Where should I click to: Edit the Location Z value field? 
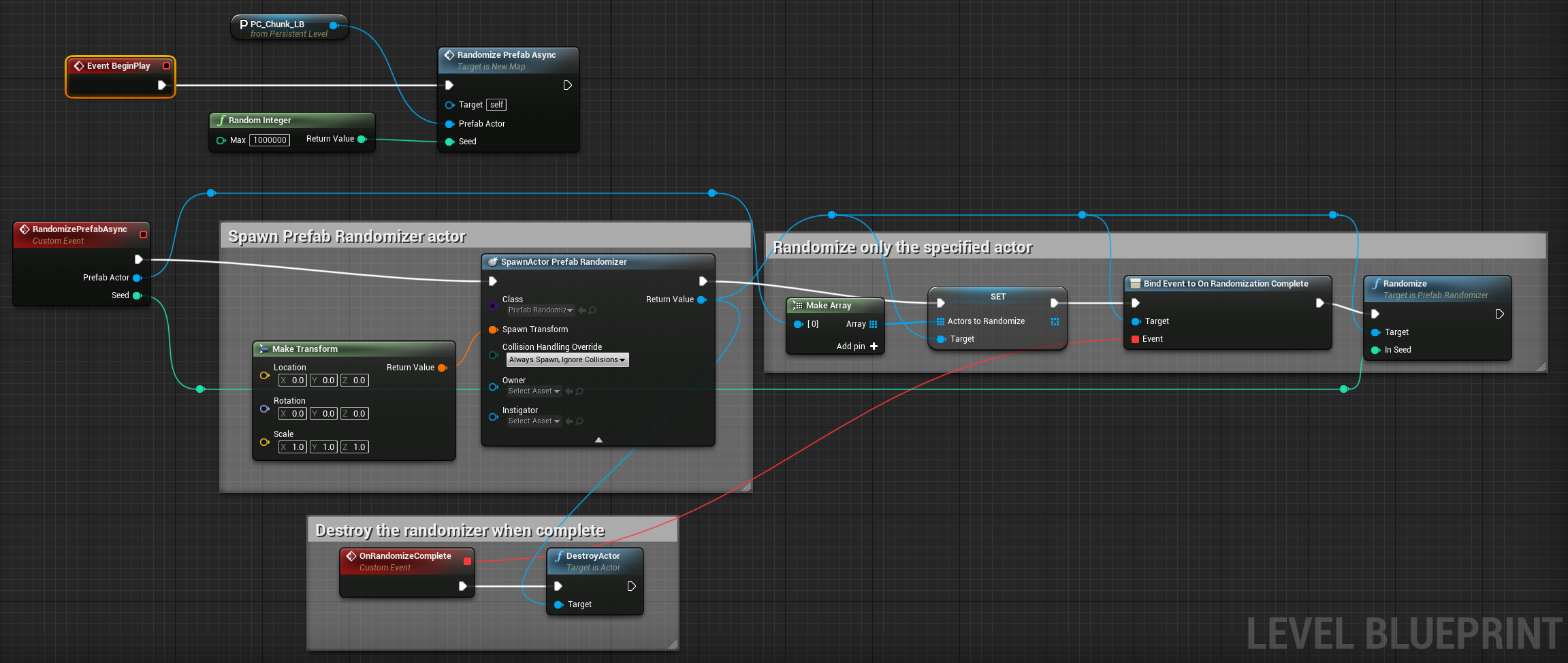point(354,381)
